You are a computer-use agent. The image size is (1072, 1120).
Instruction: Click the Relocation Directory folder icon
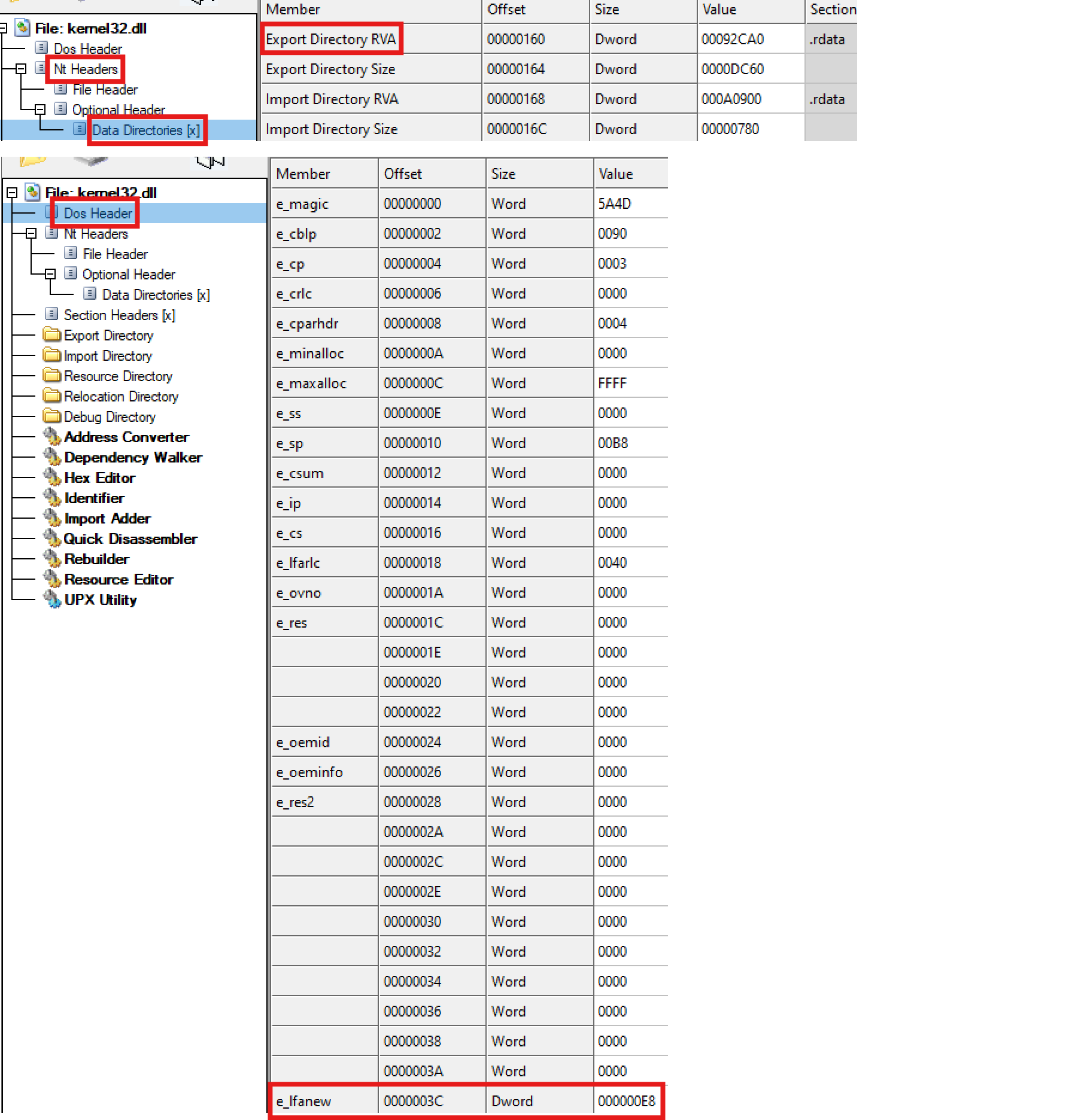click(52, 395)
